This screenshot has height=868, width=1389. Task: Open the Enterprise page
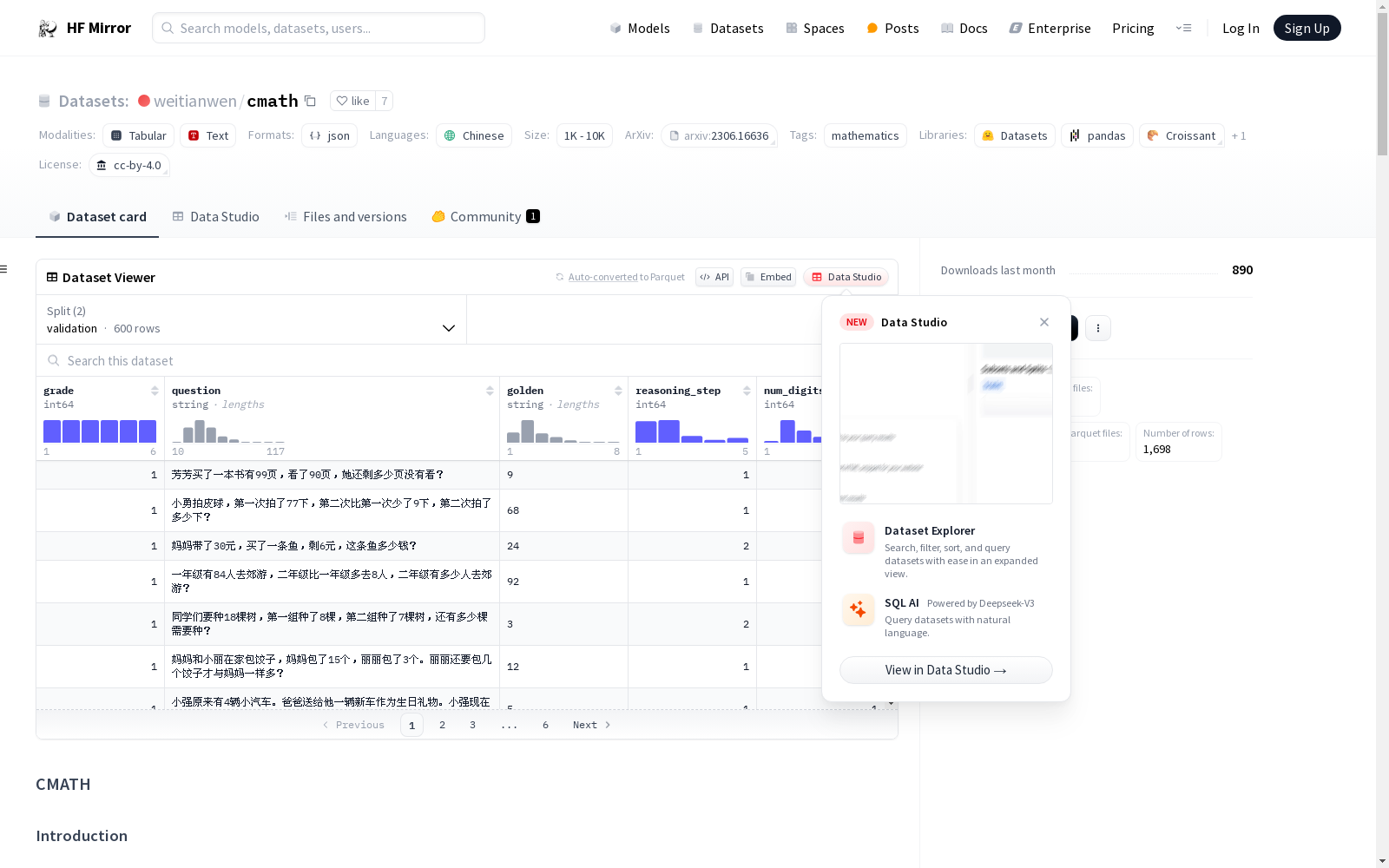click(x=1050, y=28)
